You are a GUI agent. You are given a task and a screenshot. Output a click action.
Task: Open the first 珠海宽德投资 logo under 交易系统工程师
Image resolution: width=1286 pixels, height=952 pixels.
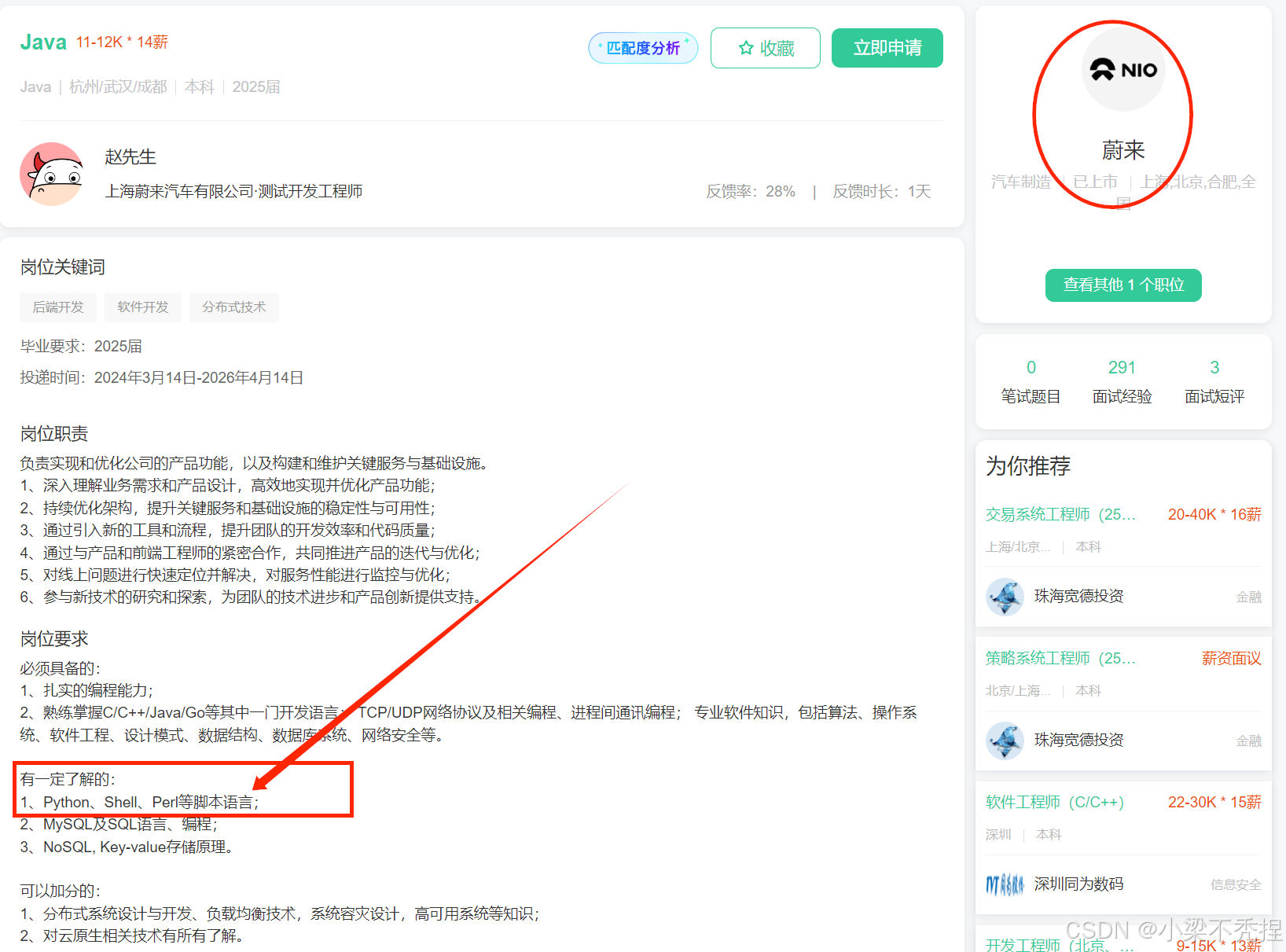tap(1005, 597)
